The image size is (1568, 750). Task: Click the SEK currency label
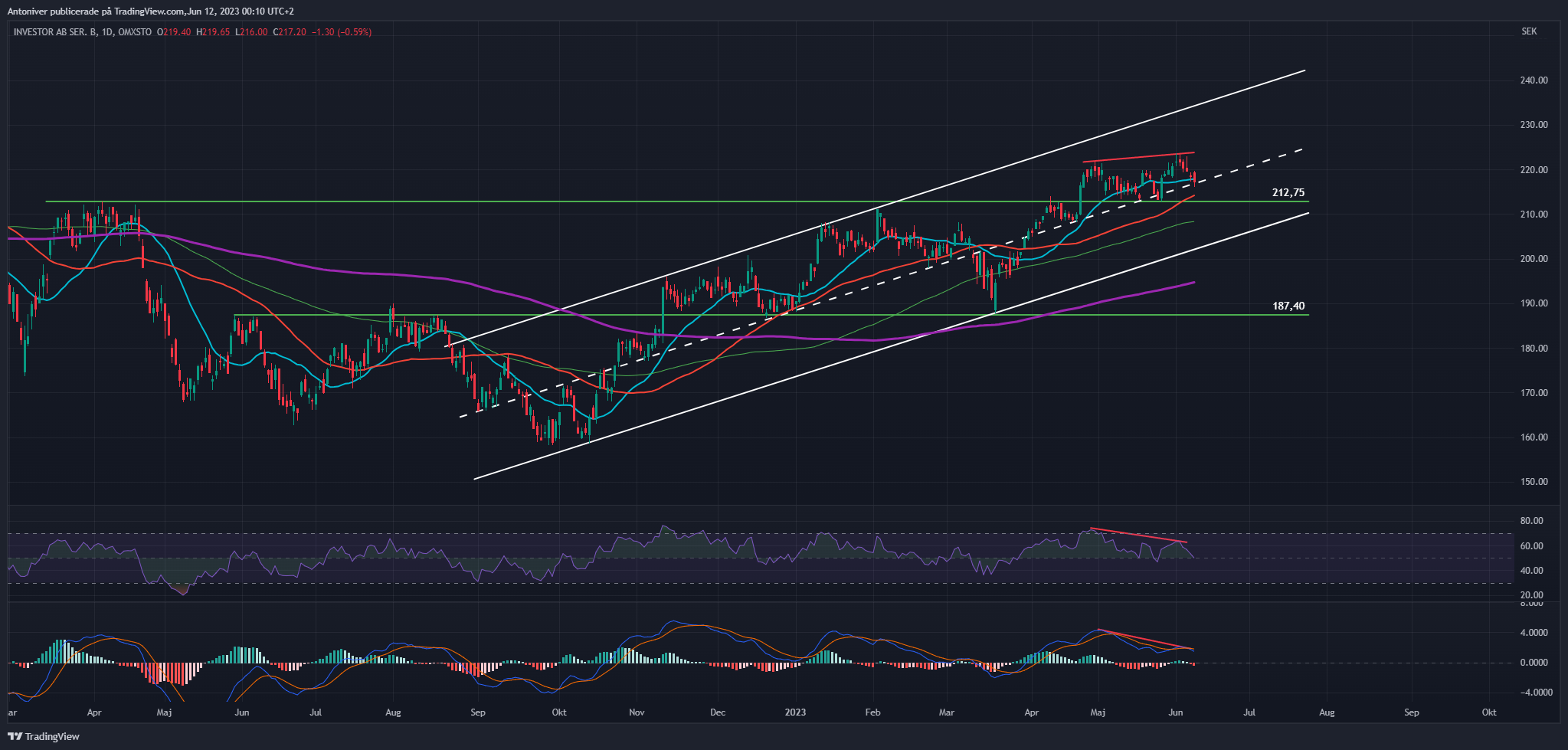(1529, 31)
